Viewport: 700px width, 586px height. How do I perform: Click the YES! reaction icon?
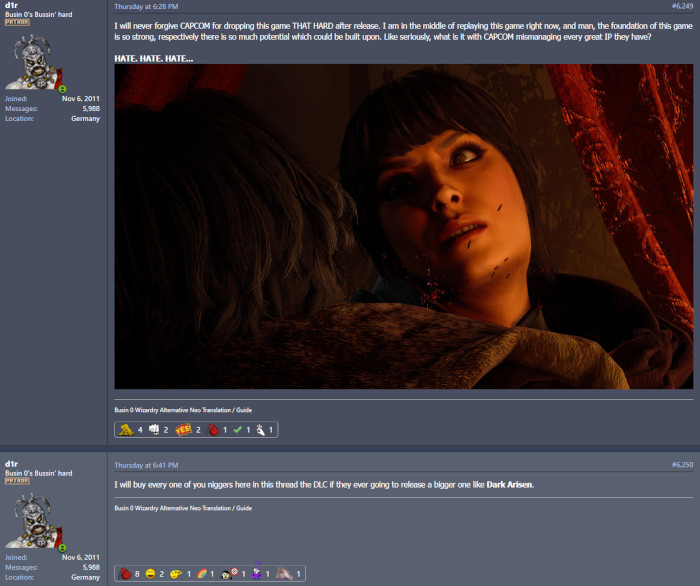tap(183, 430)
